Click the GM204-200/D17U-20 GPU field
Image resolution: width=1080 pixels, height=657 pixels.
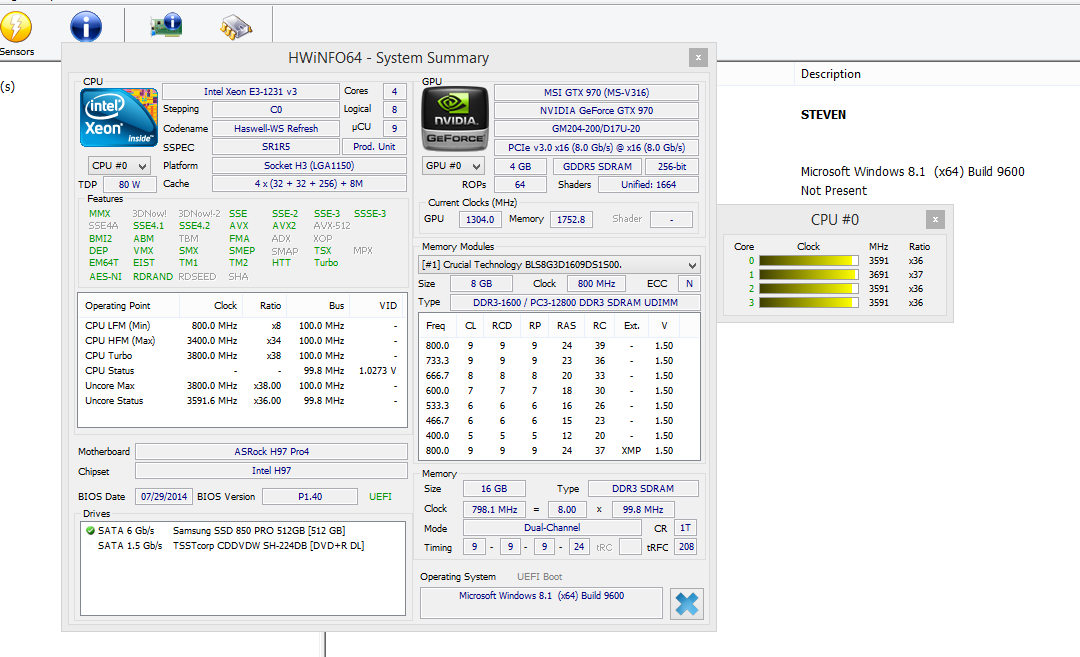596,129
